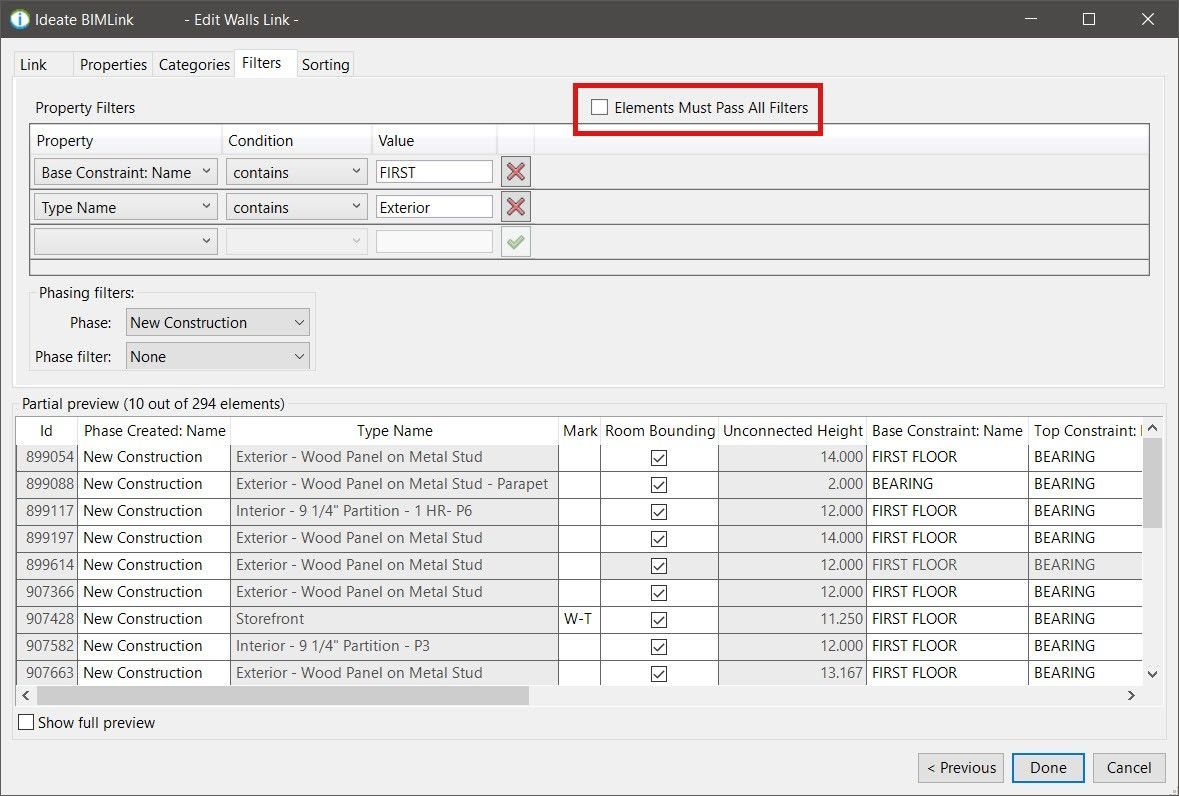Select unconnected height value 2.000

pyautogui.click(x=793, y=483)
